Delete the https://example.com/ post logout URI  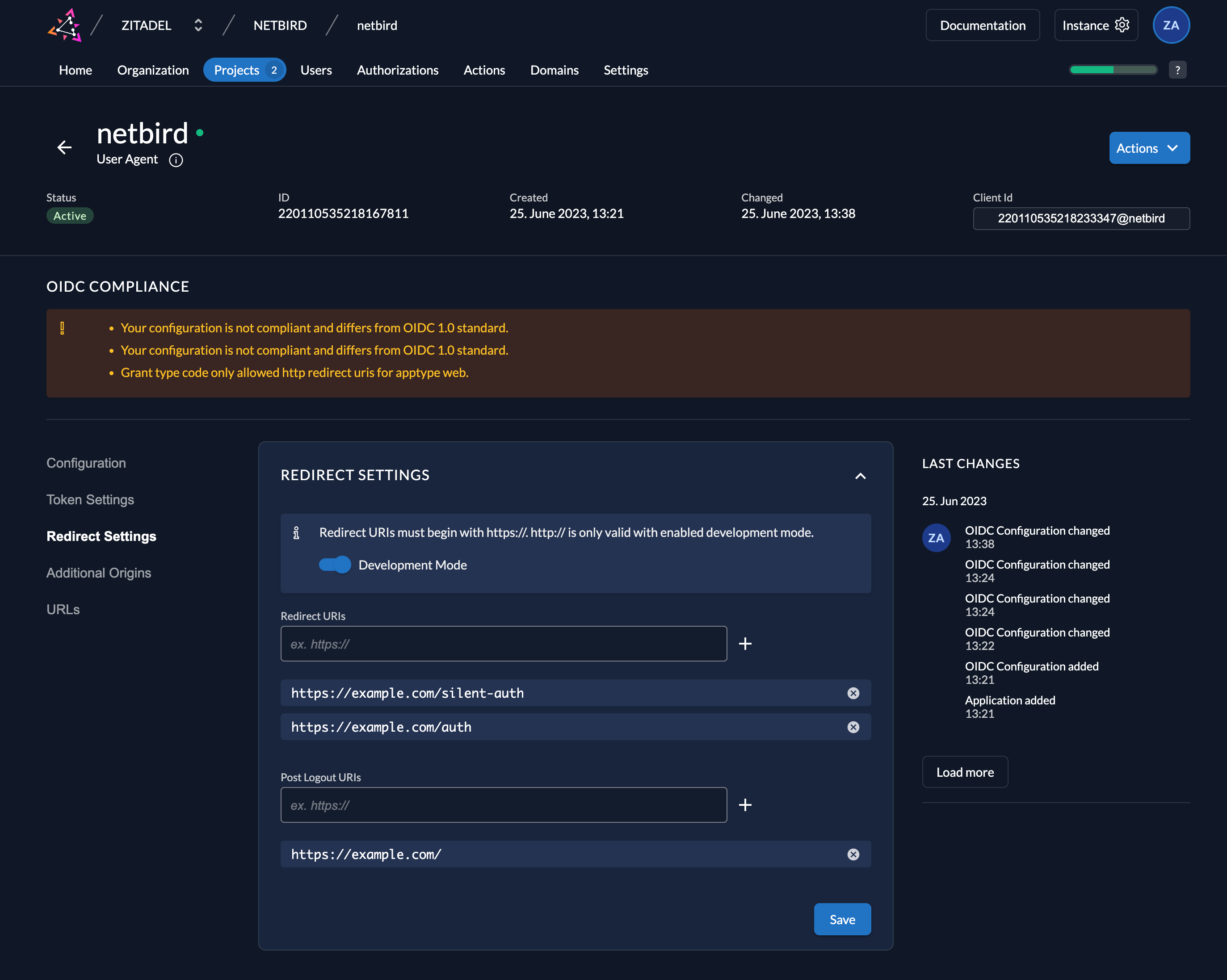[853, 854]
